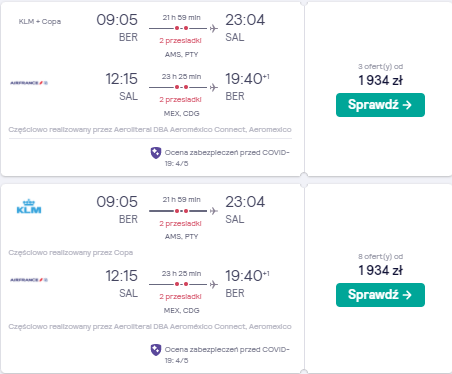The height and width of the screenshot is (374, 452).
Task: Click the 19:40 arrival time in second card
Action: pyautogui.click(x=247, y=276)
